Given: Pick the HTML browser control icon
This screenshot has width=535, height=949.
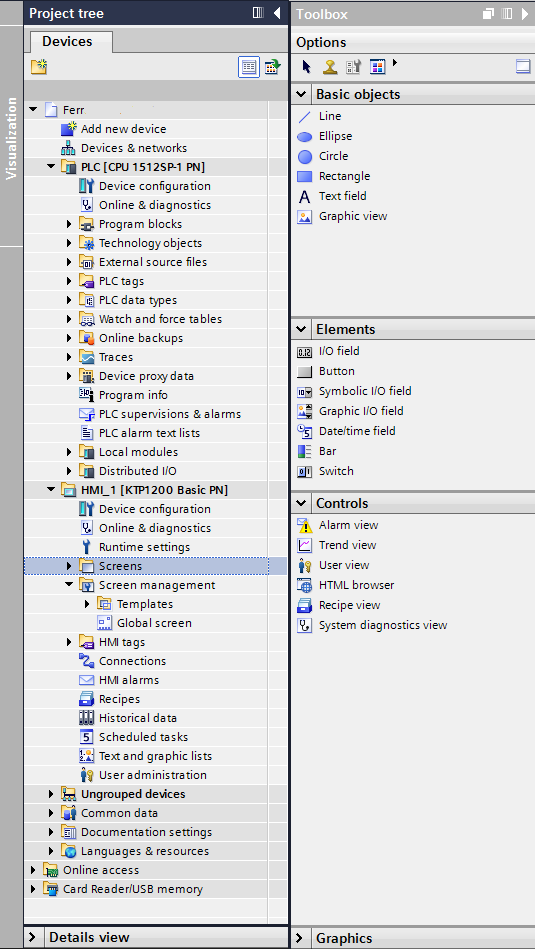Looking at the screenshot, I should (304, 585).
